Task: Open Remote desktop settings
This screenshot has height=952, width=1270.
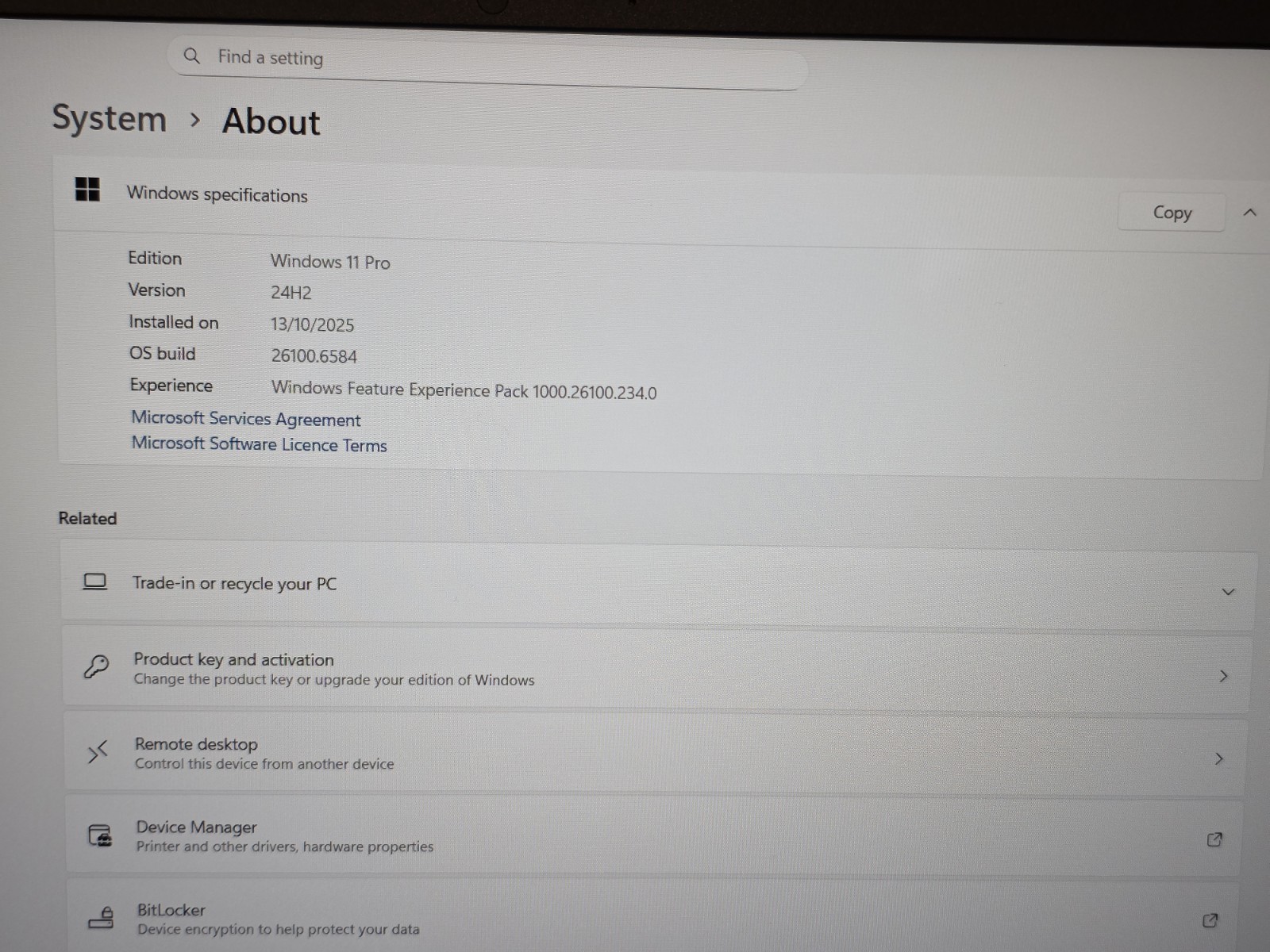Action: click(656, 754)
